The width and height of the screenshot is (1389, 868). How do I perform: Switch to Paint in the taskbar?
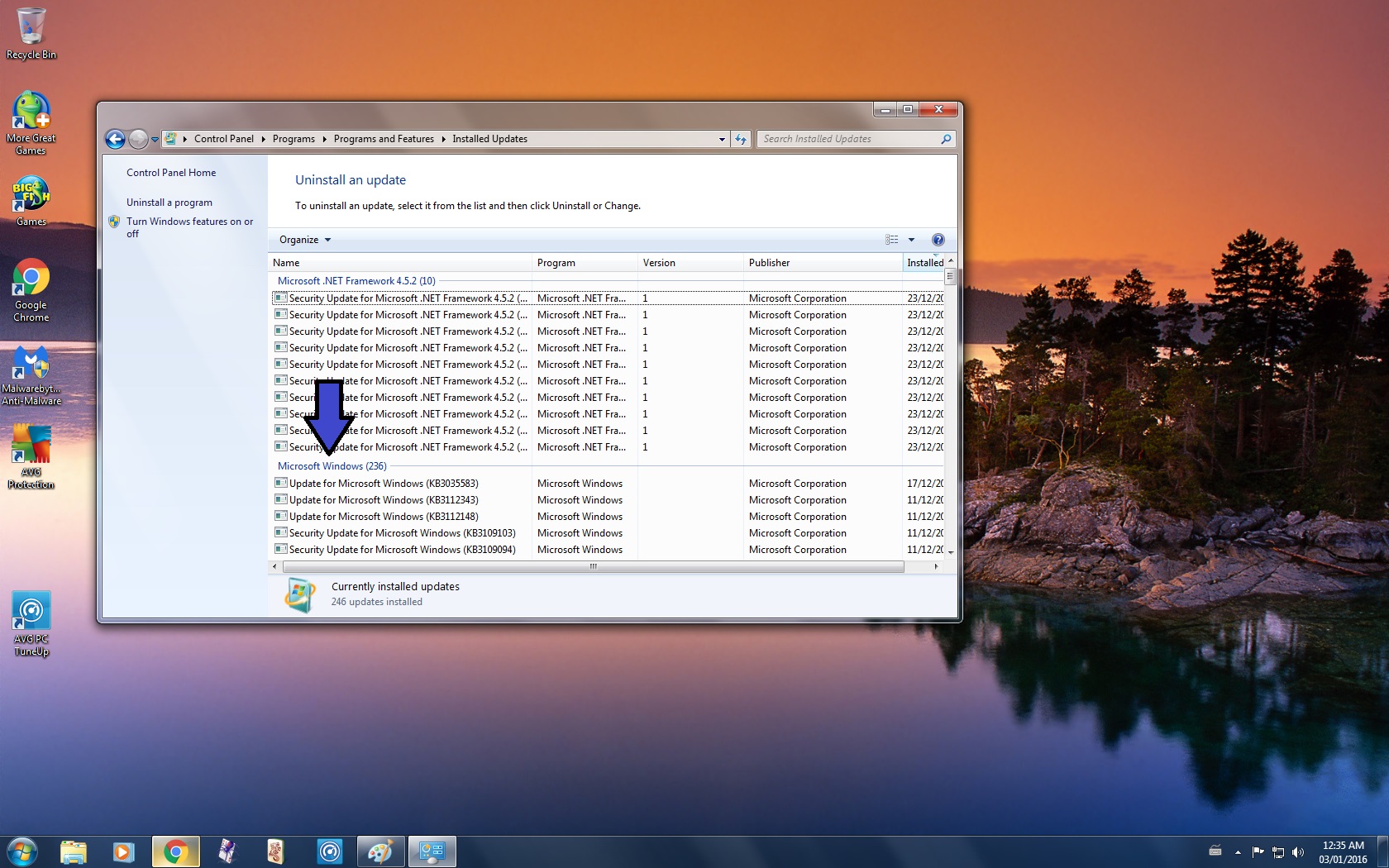point(380,851)
